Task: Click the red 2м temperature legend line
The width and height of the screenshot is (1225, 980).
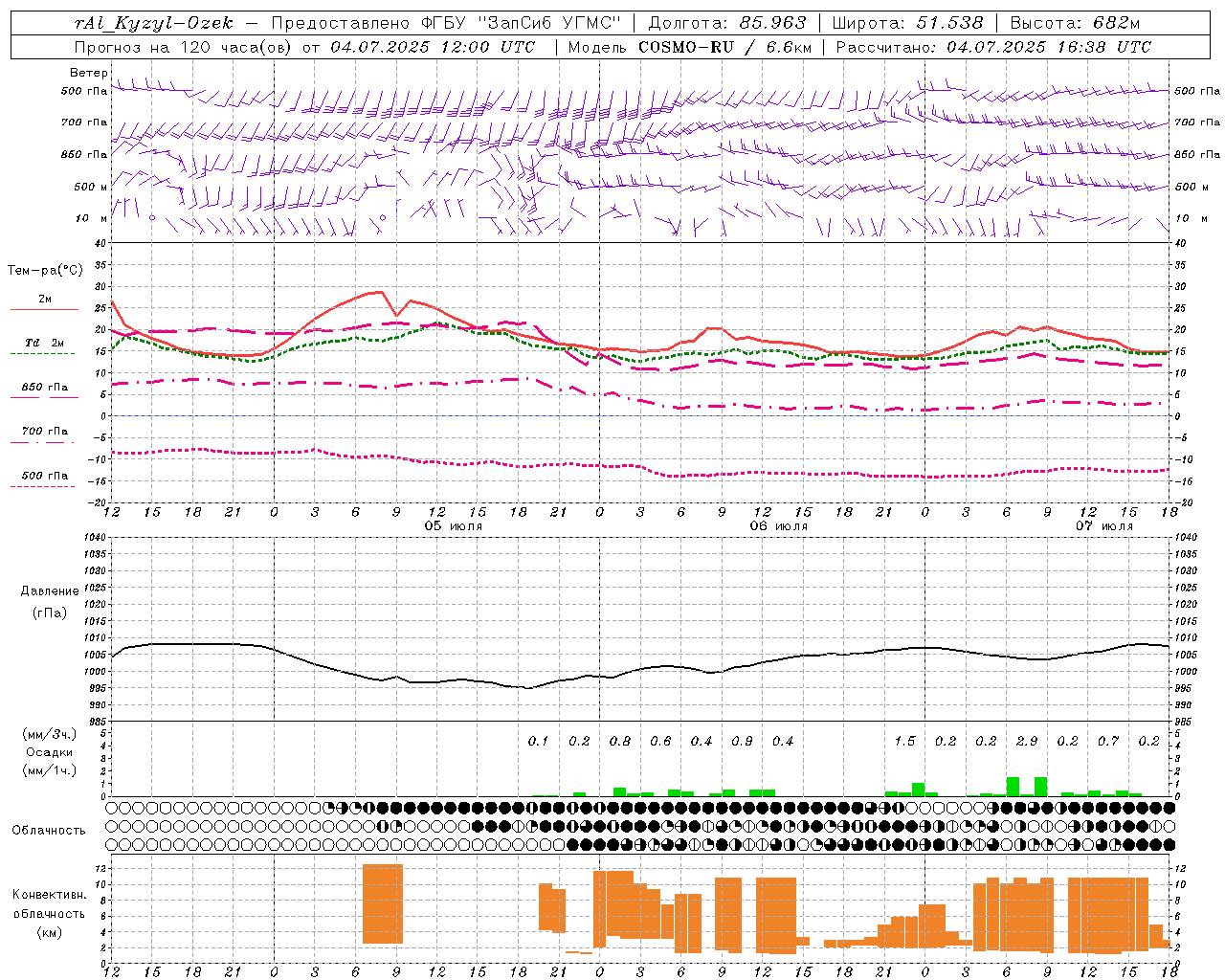Action: coord(45,309)
